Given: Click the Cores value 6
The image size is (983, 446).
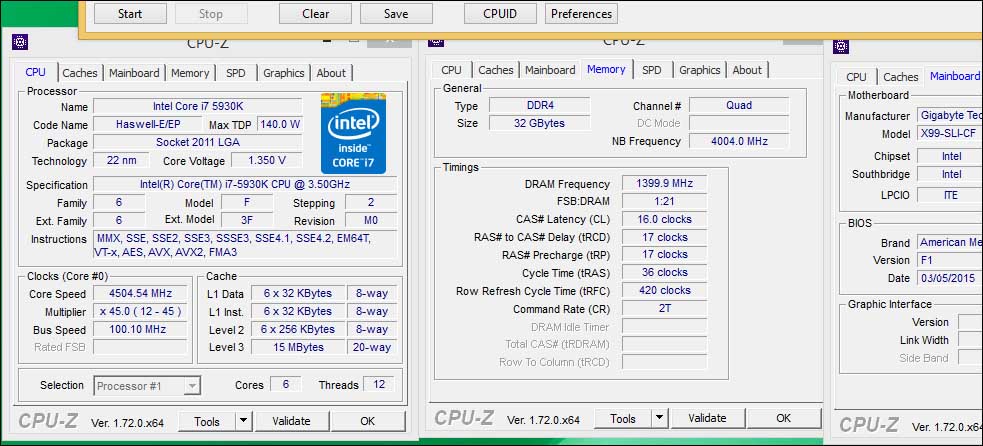Looking at the screenshot, I should pos(286,384).
